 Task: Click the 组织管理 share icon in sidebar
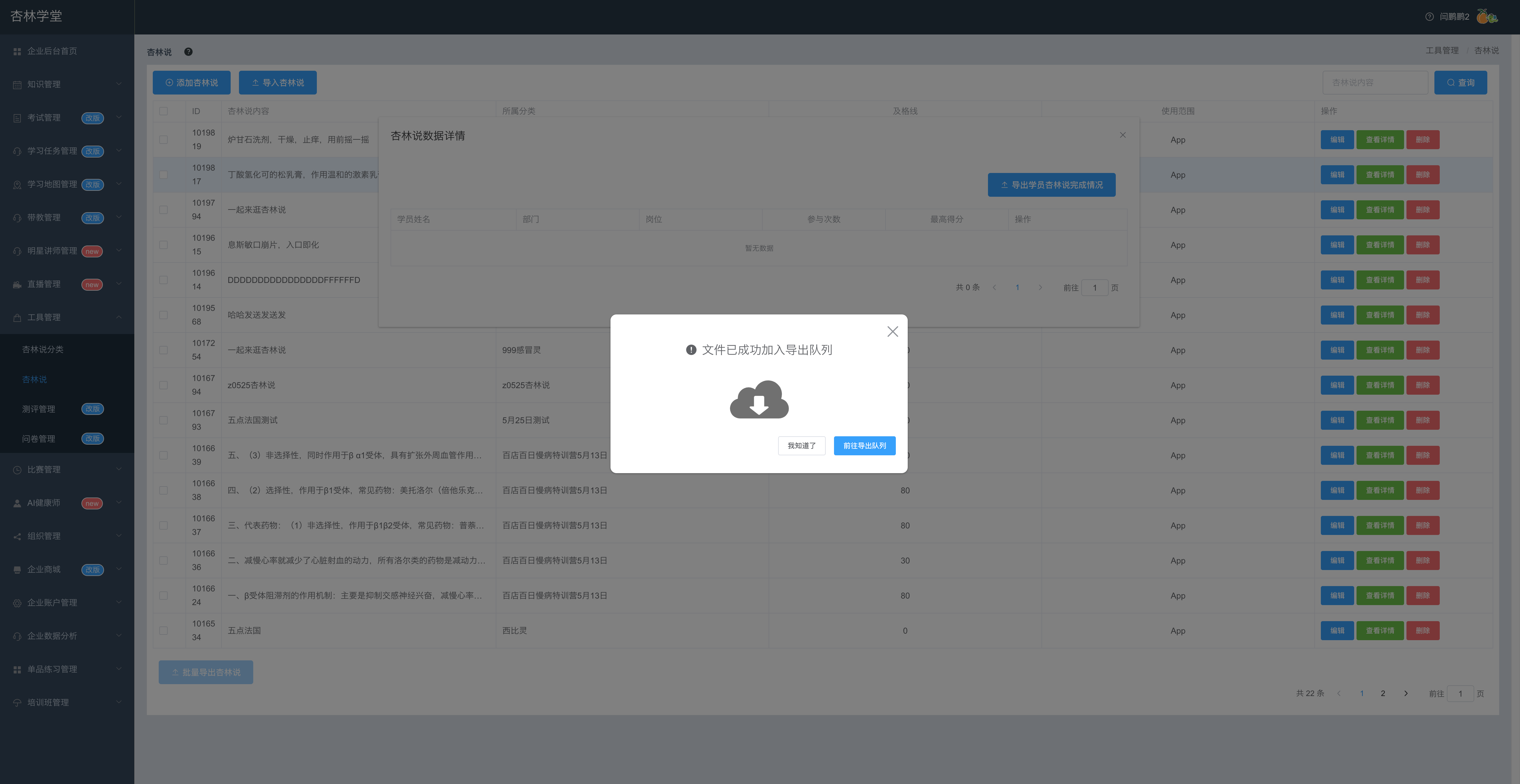coord(17,536)
